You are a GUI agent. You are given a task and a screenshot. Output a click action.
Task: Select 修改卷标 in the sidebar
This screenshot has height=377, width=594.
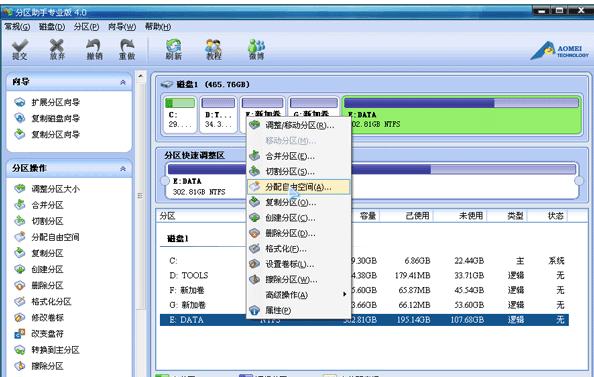pyautogui.click(x=39, y=318)
